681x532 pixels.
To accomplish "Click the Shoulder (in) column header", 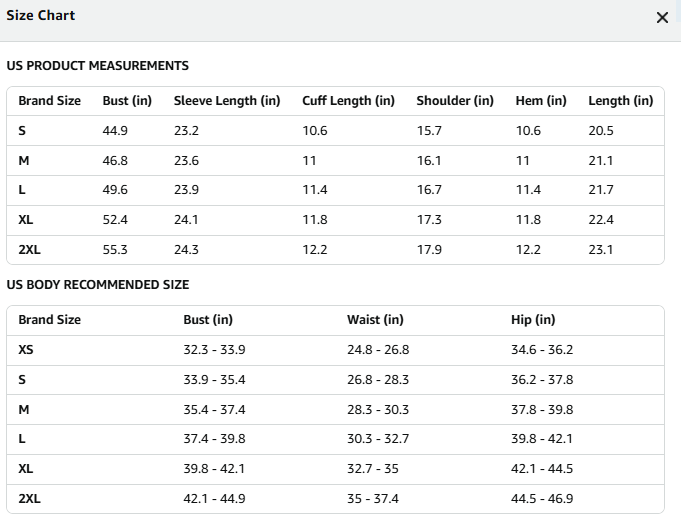I will click(455, 101).
